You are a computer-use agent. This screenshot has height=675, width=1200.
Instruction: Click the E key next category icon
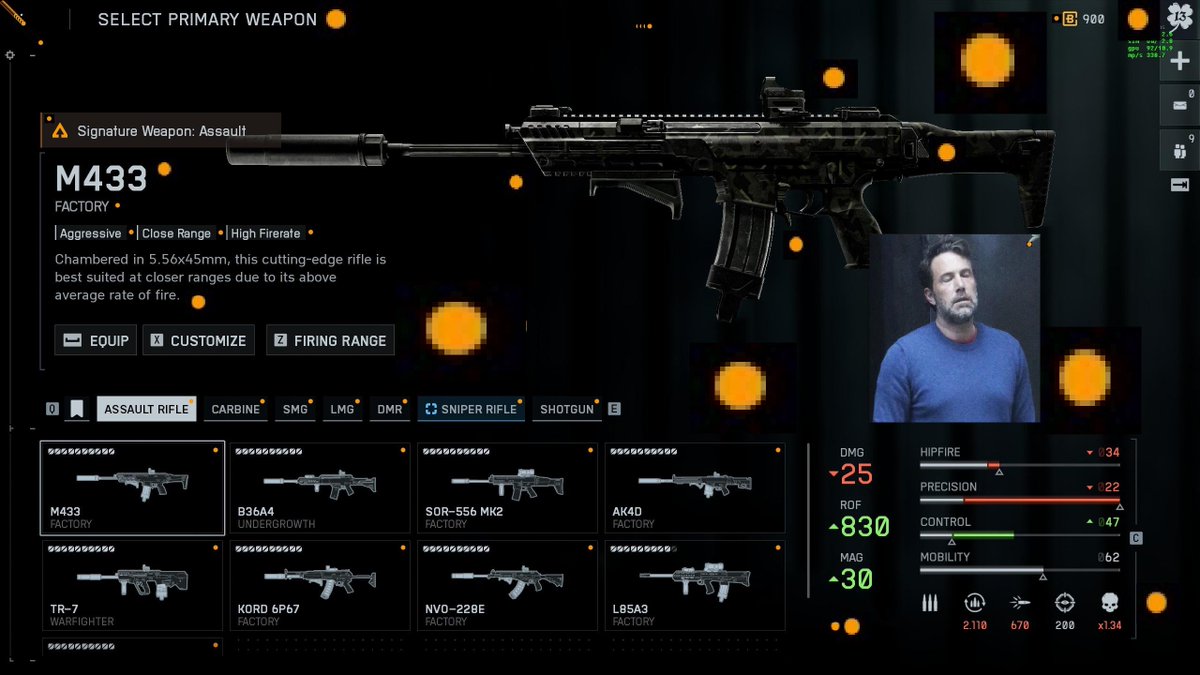[614, 409]
